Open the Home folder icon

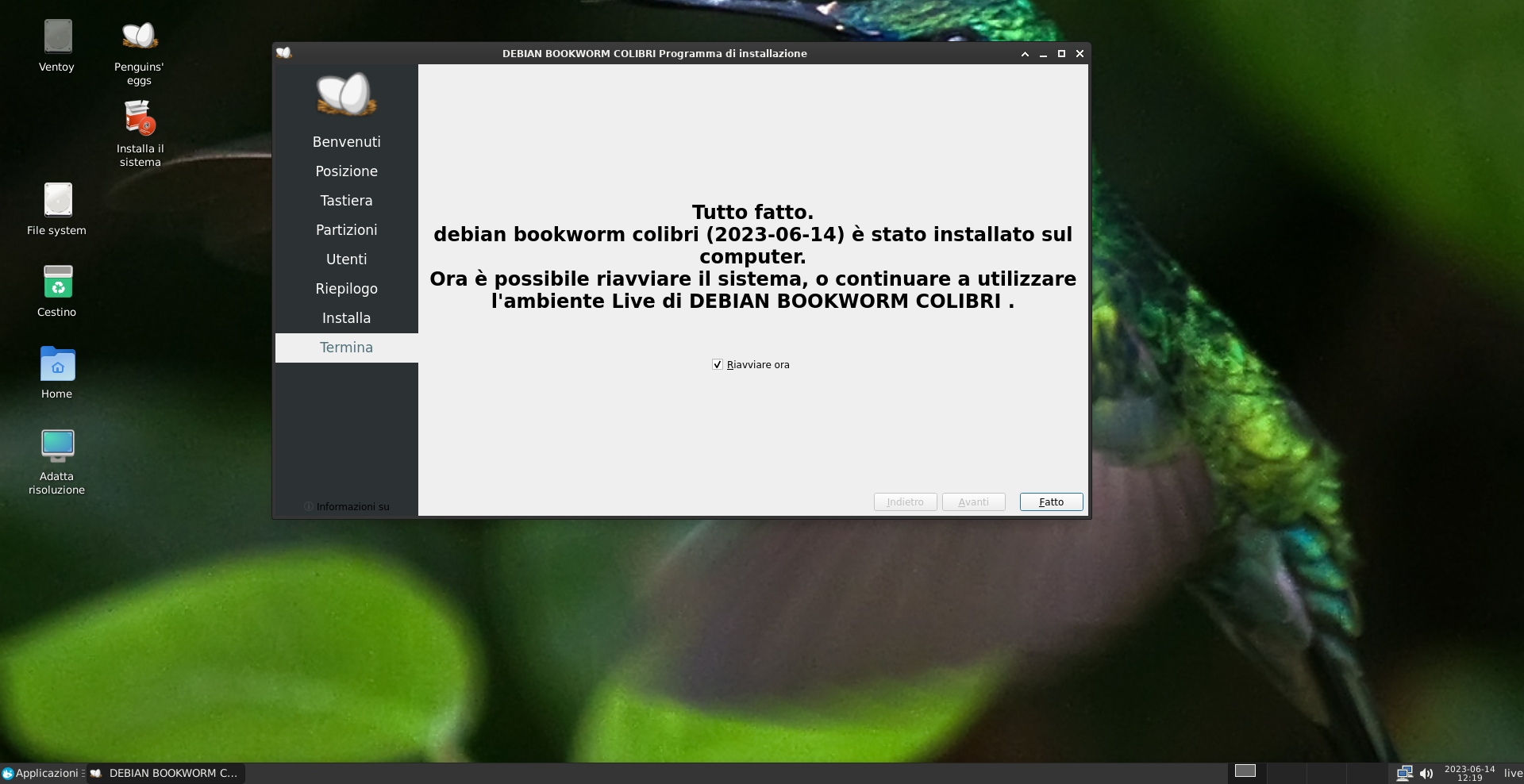click(56, 369)
